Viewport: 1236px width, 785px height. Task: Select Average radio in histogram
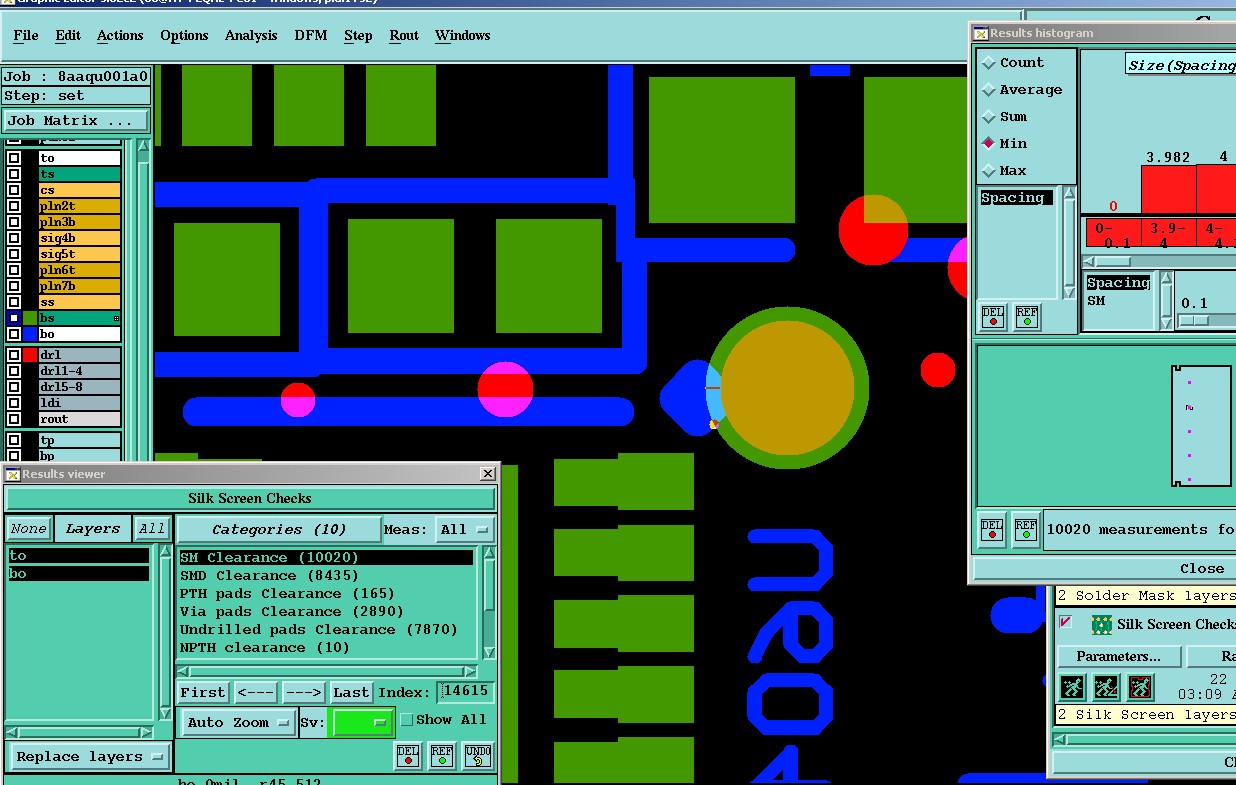pyautogui.click(x=989, y=89)
